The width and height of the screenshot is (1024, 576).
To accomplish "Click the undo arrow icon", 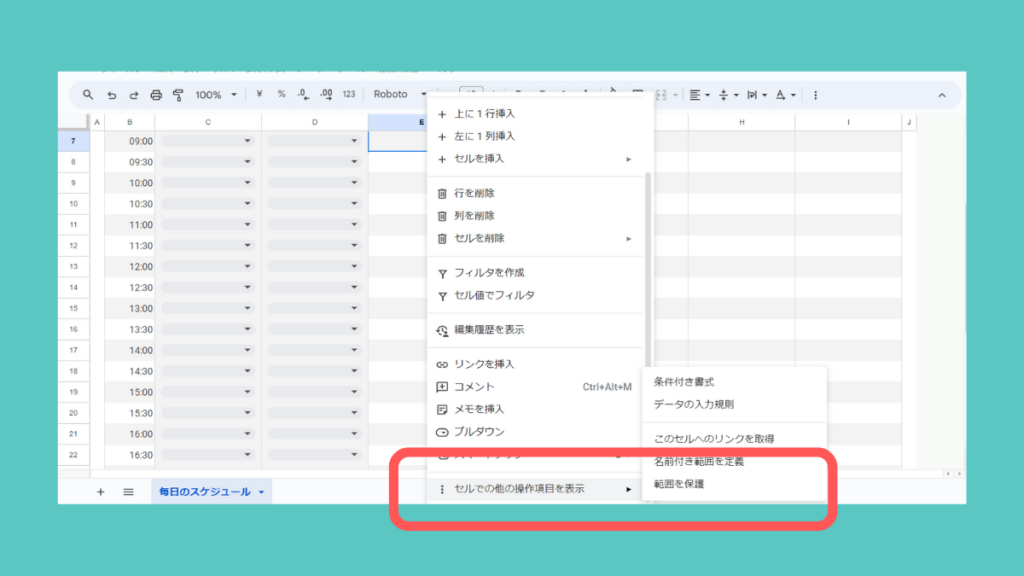I will pos(111,95).
